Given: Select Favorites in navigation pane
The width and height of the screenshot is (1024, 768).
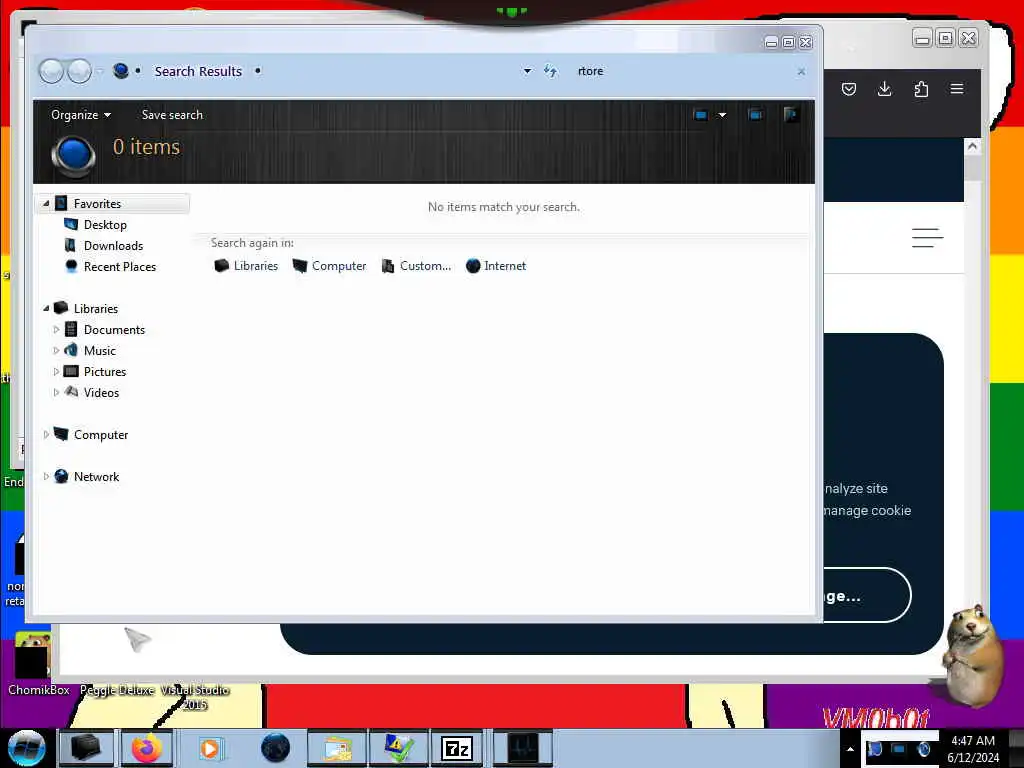Looking at the screenshot, I should tap(97, 204).
